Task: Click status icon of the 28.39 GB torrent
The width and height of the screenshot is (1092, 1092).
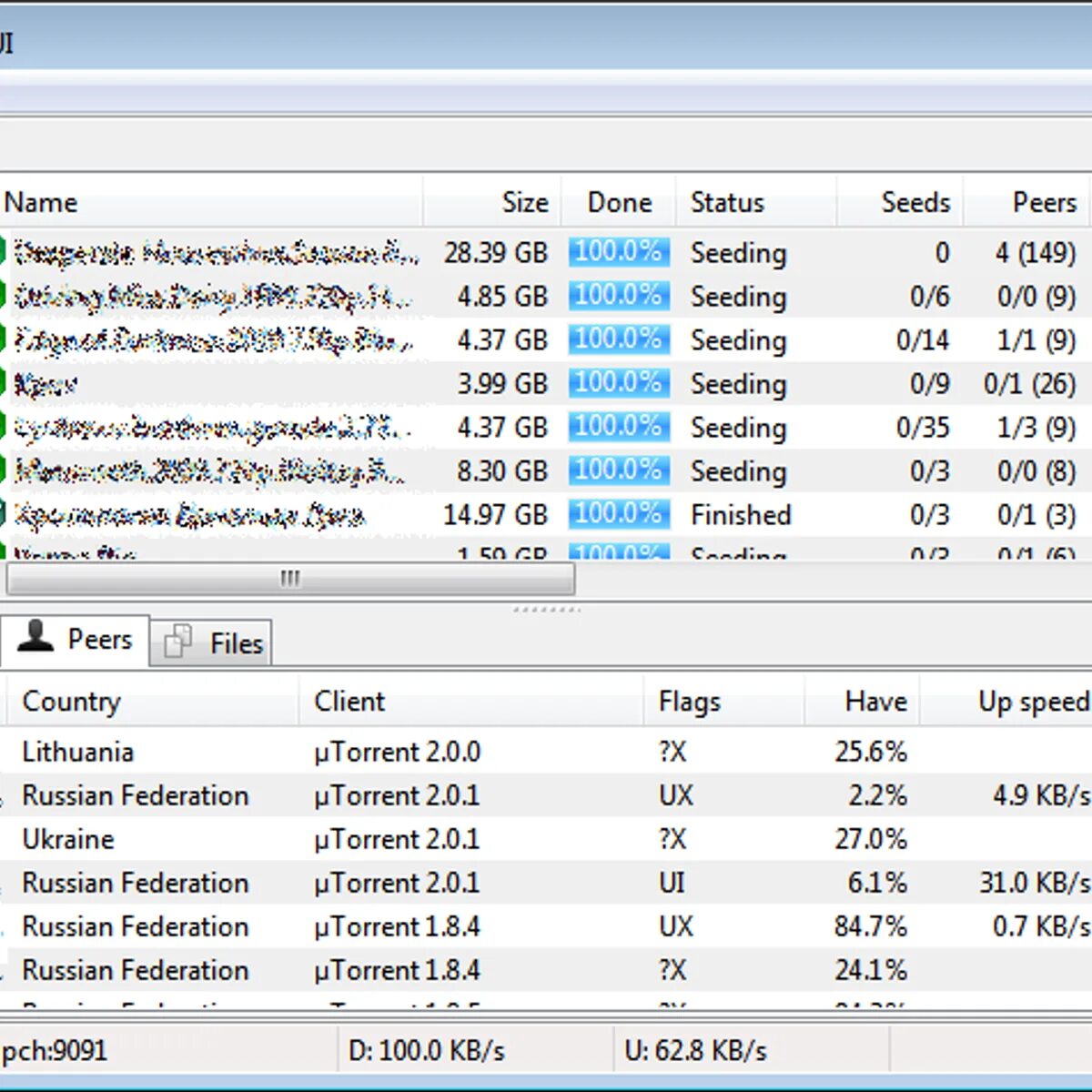Action: [3, 251]
